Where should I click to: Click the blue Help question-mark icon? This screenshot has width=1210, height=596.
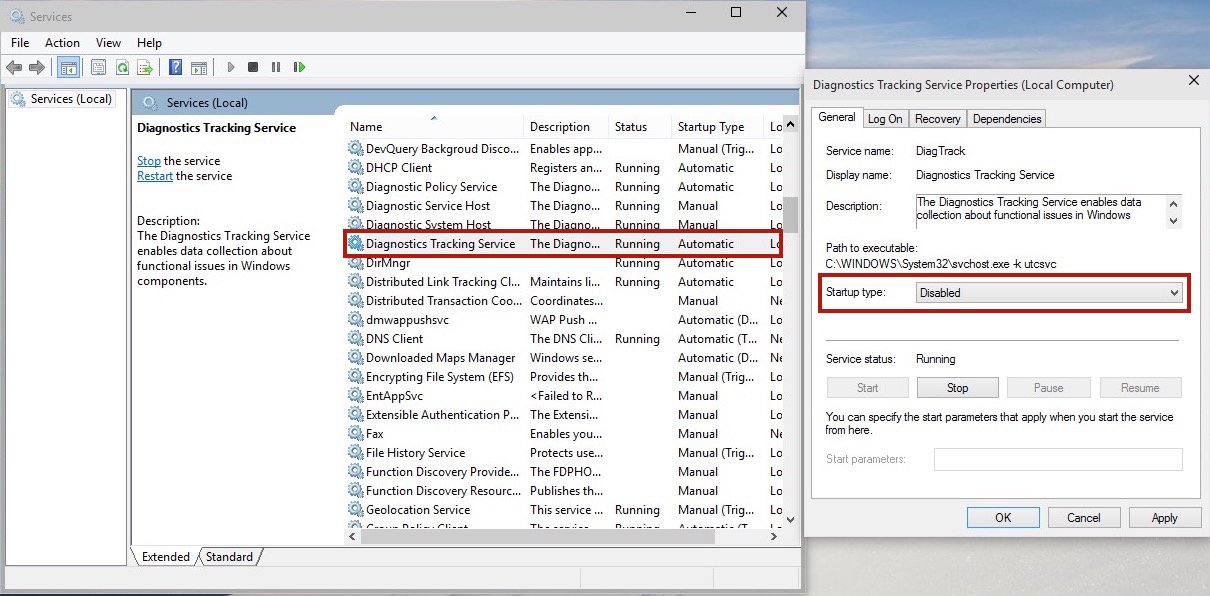coord(175,68)
